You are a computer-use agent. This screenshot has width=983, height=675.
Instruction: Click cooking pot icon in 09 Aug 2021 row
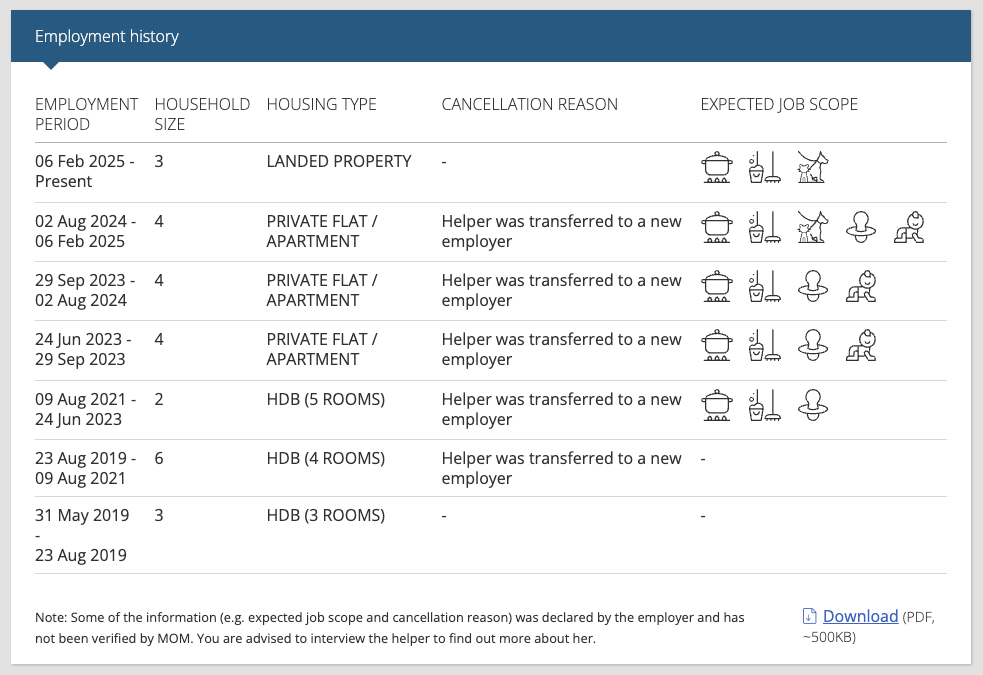[x=717, y=406]
